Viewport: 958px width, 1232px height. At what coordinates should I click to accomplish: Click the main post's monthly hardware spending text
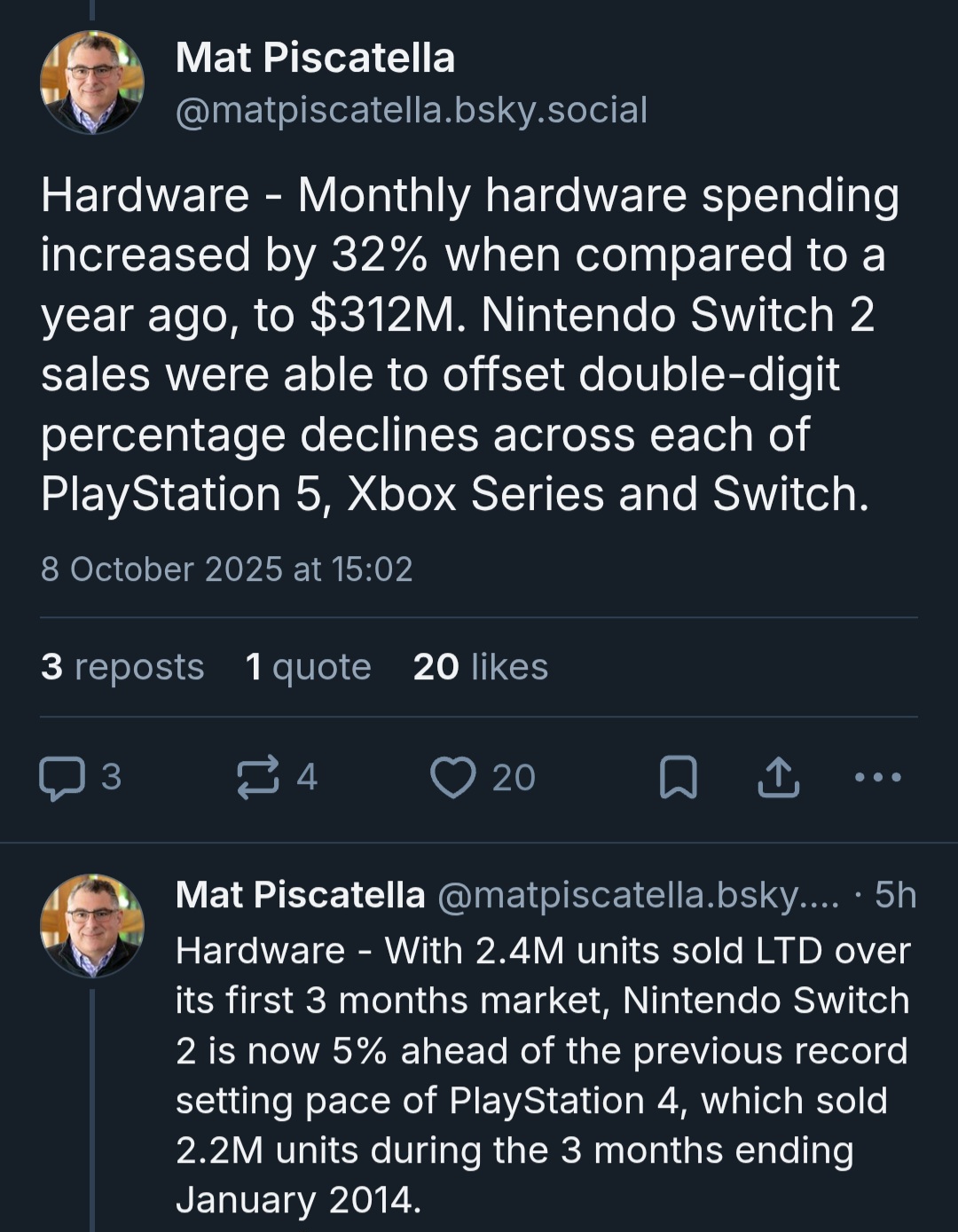coord(470,344)
